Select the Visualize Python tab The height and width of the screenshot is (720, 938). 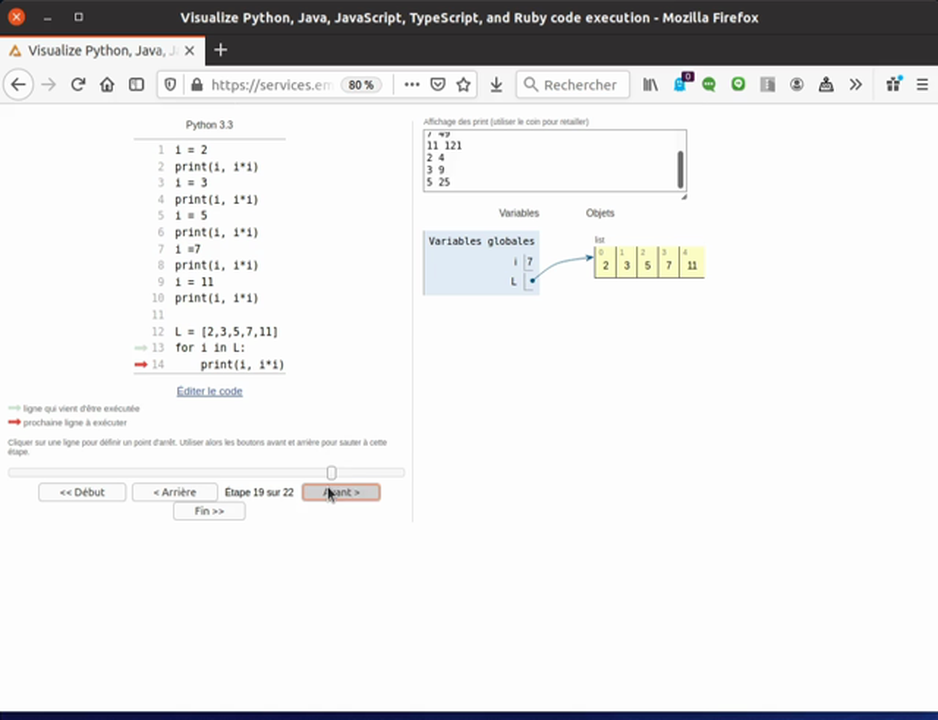pyautogui.click(x=100, y=50)
